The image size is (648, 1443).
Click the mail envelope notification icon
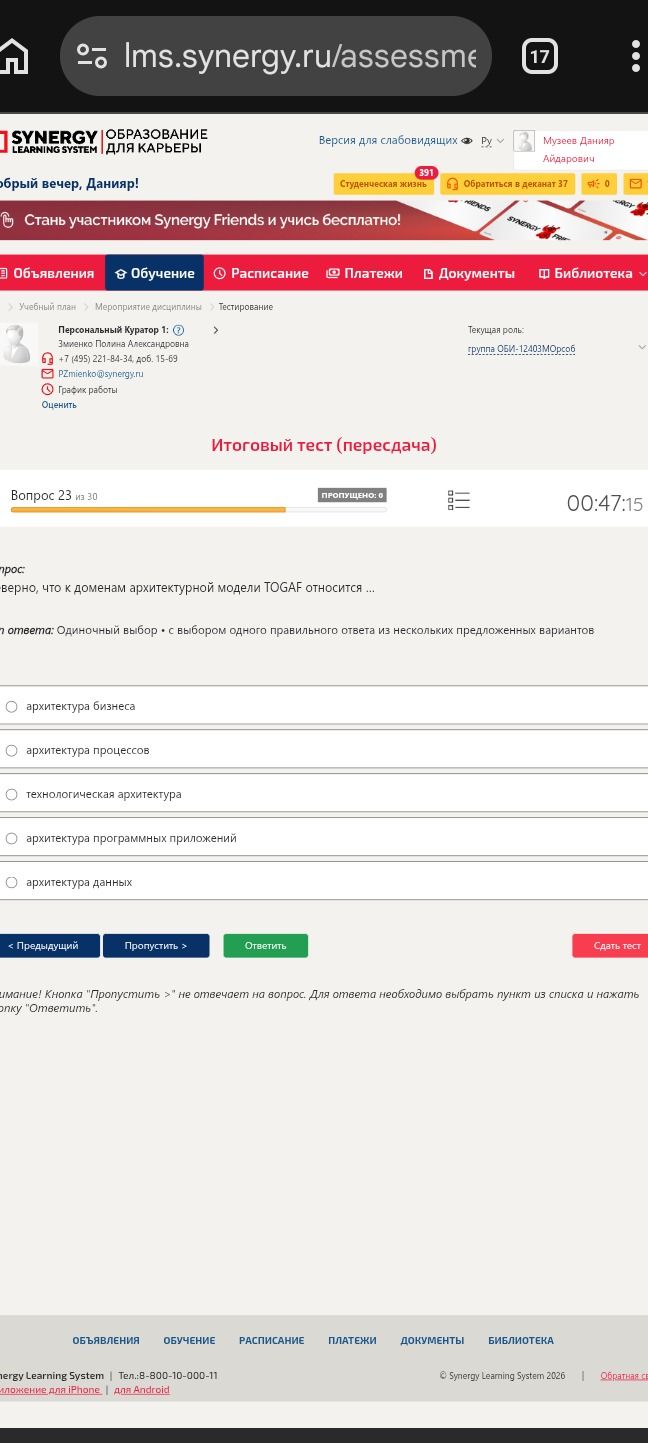coord(635,184)
